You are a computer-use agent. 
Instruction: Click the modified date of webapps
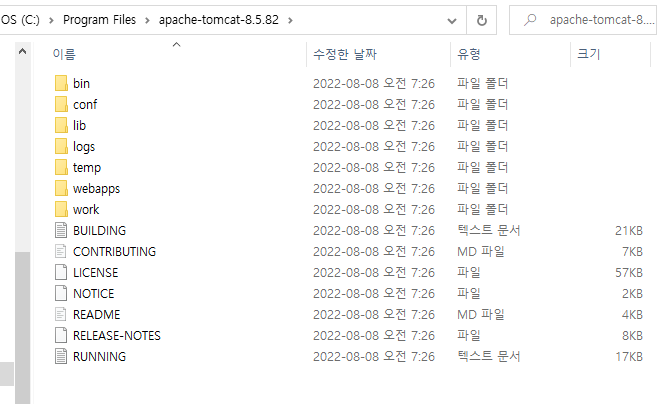tap(374, 188)
